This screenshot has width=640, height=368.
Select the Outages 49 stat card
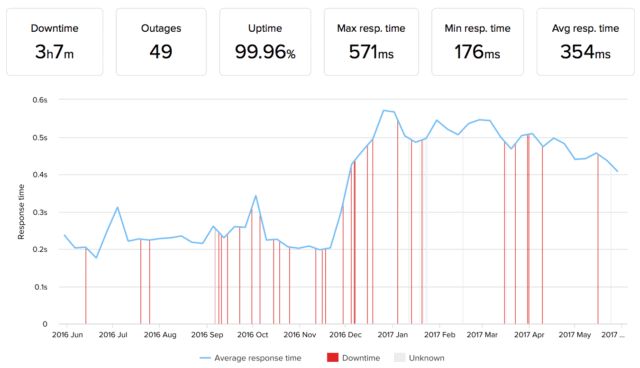pyautogui.click(x=161, y=42)
